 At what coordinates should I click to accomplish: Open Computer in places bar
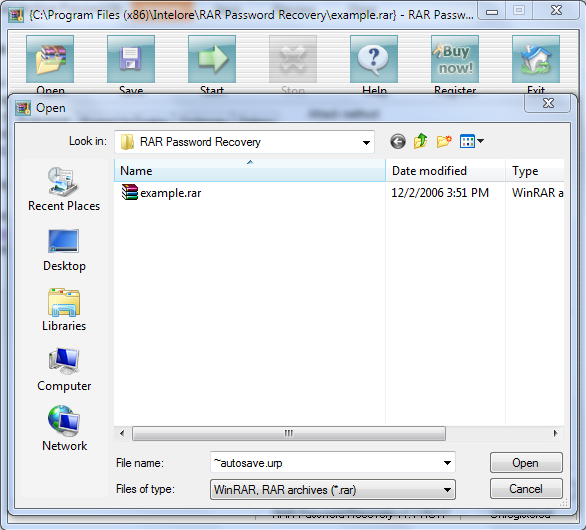(x=64, y=370)
